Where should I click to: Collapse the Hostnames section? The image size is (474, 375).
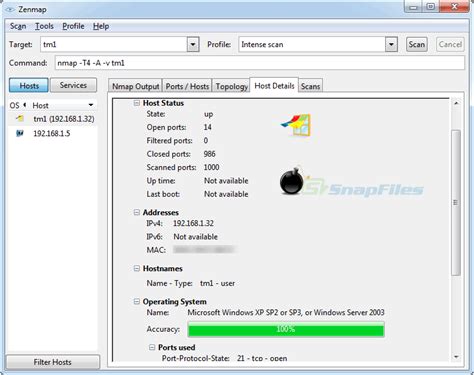coord(136,268)
